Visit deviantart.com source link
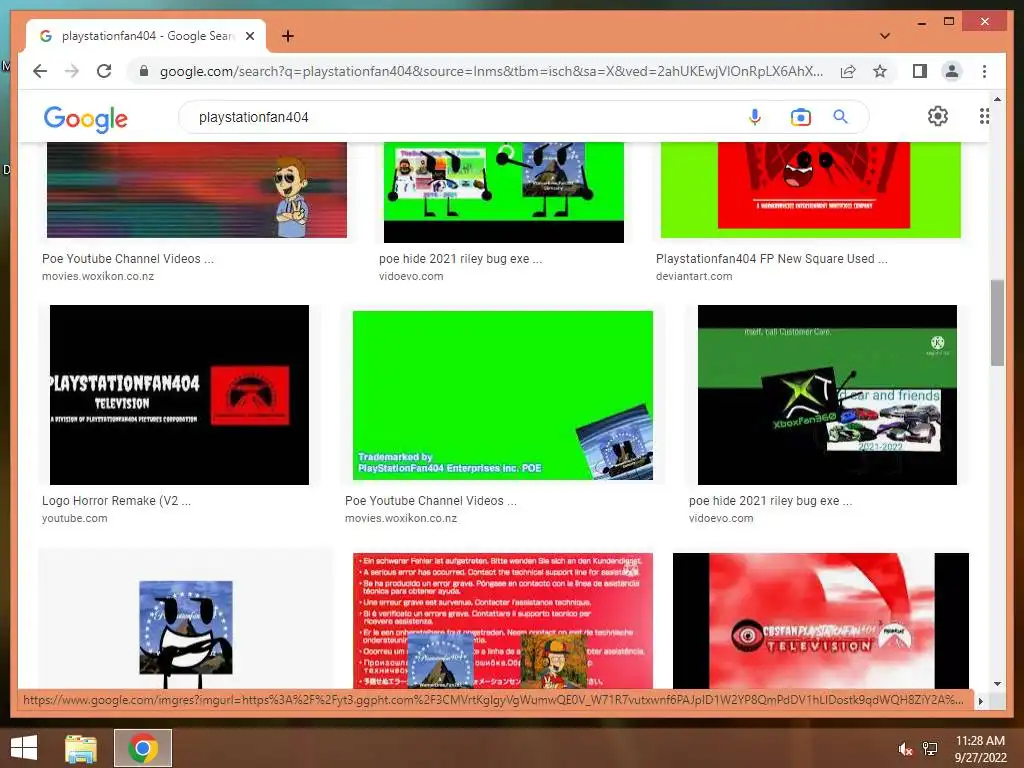The height and width of the screenshot is (768, 1024). [x=694, y=276]
